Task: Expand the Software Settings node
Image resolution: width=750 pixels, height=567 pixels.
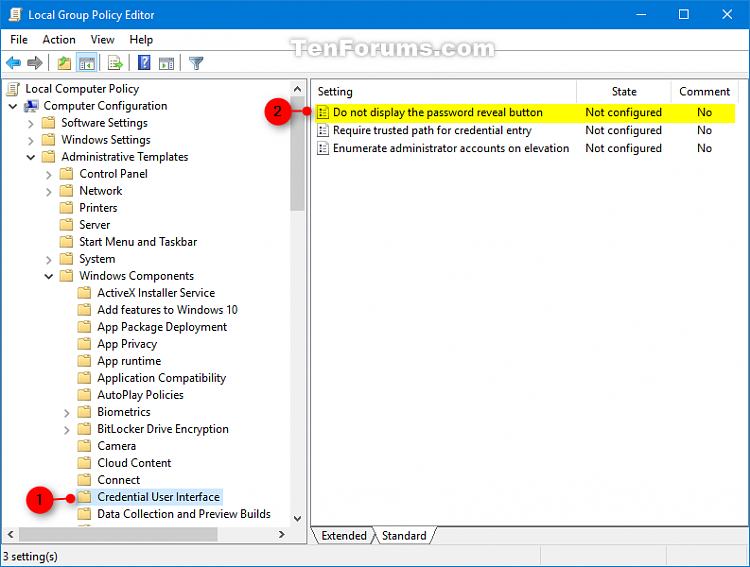Action: (x=31, y=124)
